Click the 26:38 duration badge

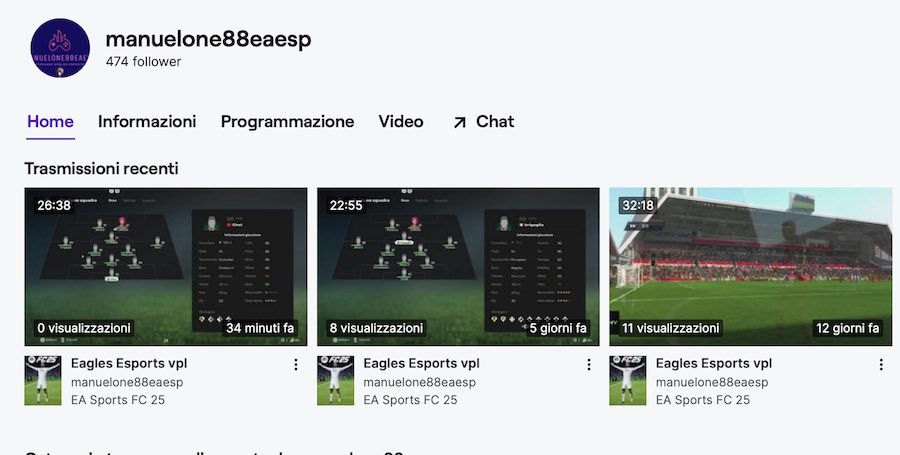pyautogui.click(x=54, y=205)
